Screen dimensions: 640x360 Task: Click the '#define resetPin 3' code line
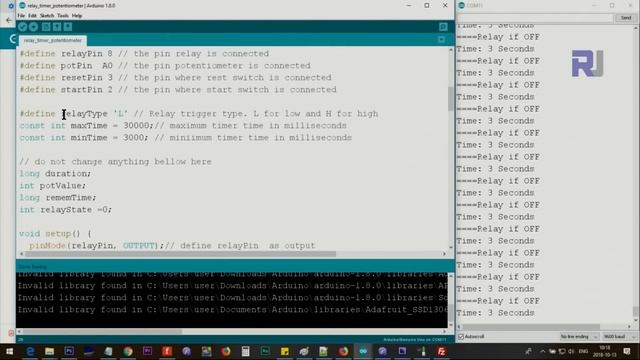(176, 78)
